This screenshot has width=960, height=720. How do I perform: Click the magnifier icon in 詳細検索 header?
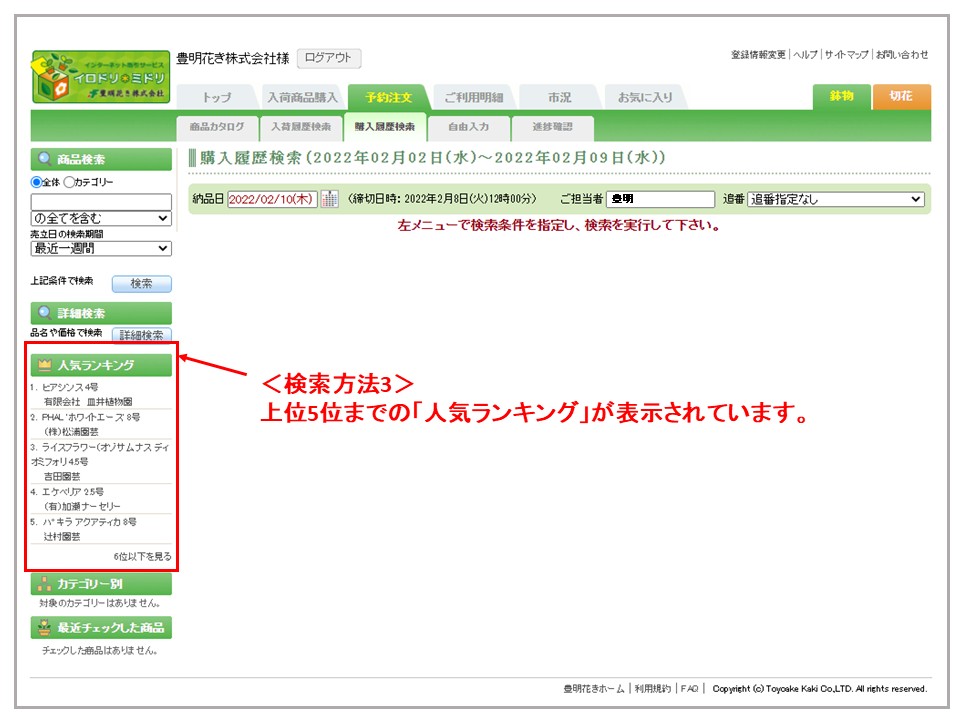coord(44,313)
